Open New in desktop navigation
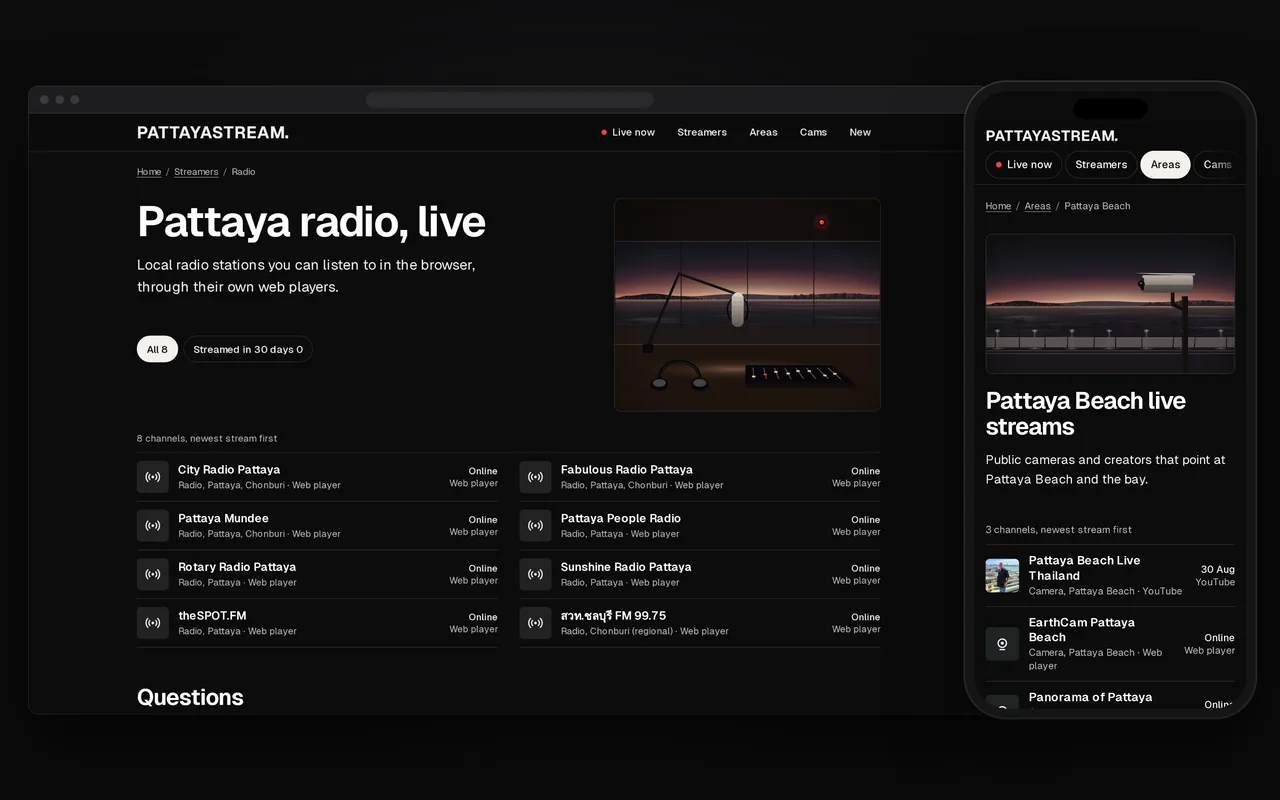This screenshot has height=800, width=1280. pyautogui.click(x=860, y=132)
